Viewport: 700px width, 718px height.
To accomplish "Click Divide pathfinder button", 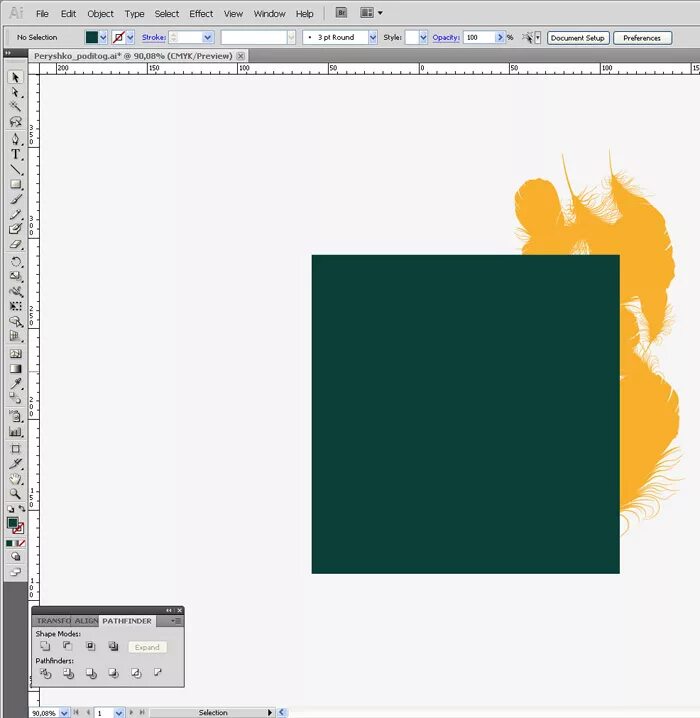I will click(45, 673).
